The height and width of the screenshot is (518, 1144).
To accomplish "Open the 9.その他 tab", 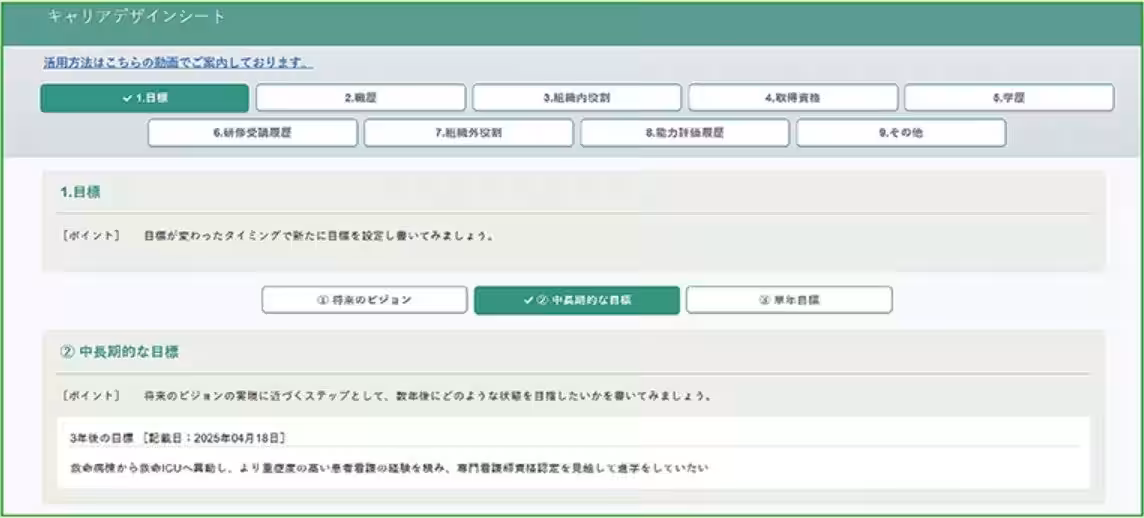I will (901, 133).
